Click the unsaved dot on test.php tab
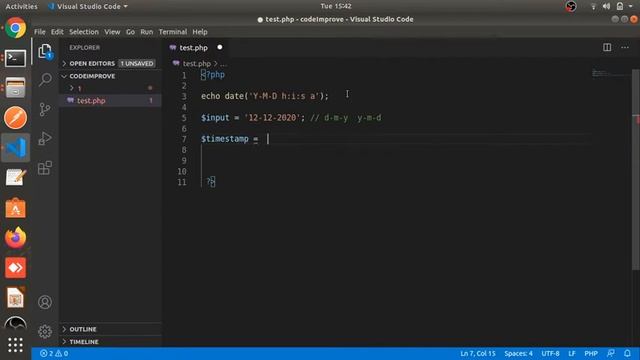 [x=220, y=47]
